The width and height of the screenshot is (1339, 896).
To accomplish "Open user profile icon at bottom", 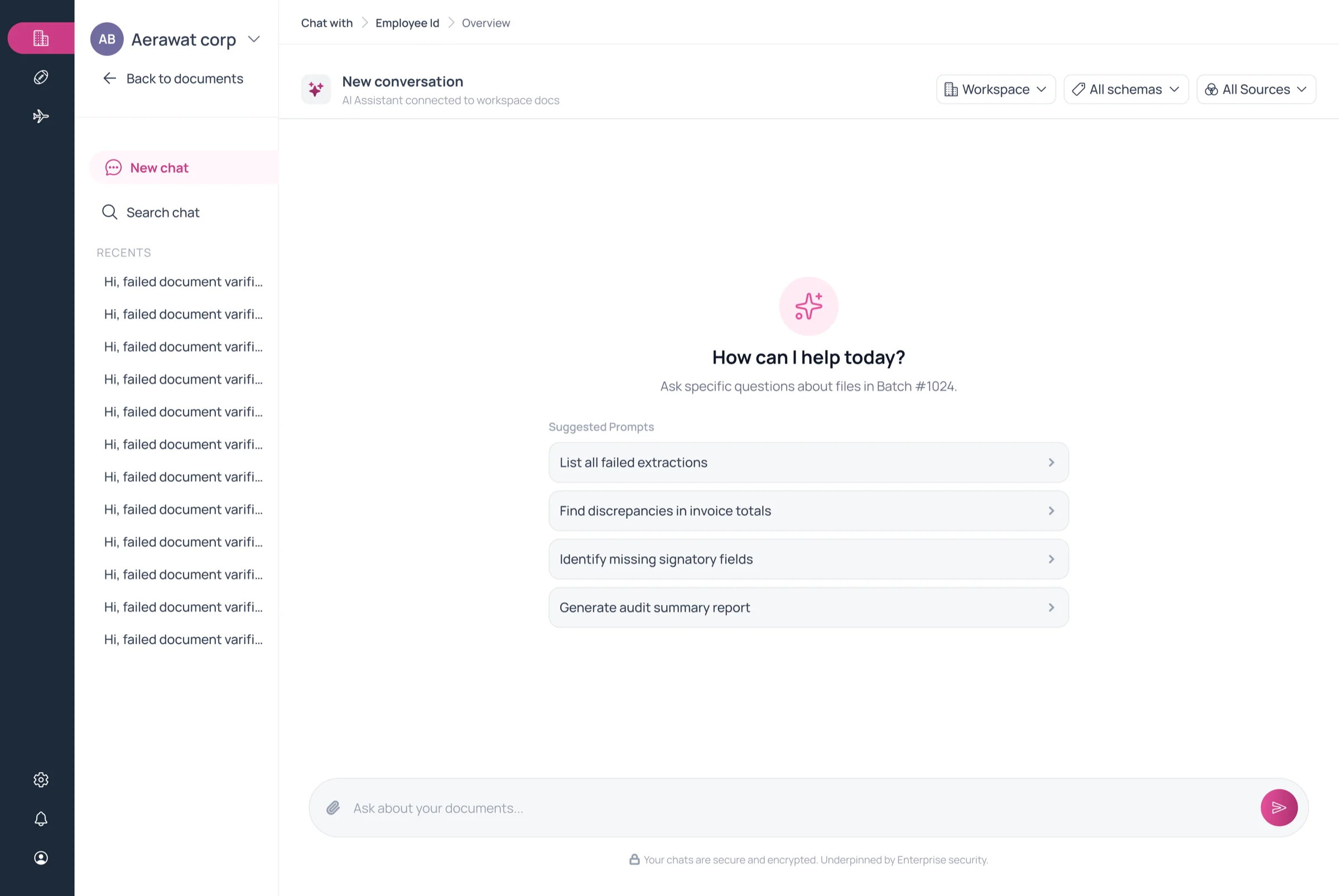I will (x=41, y=857).
